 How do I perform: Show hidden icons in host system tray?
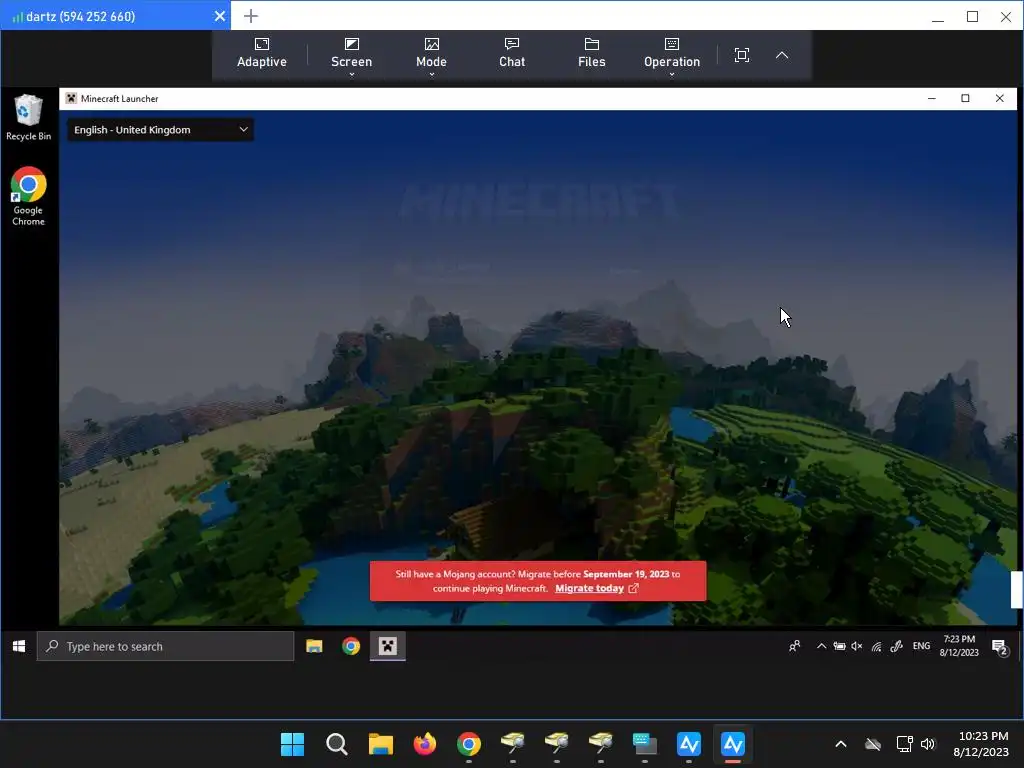pyautogui.click(x=841, y=744)
